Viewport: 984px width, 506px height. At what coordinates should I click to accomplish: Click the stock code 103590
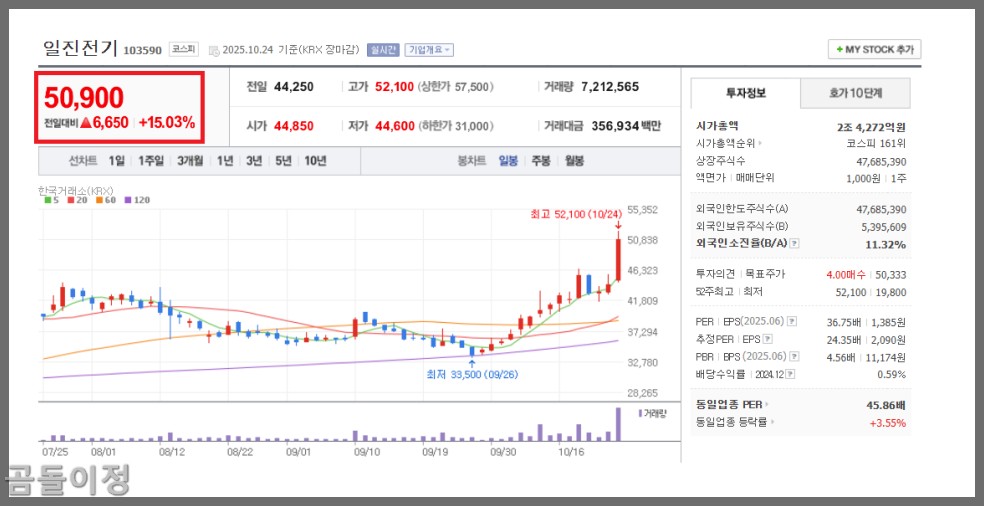[x=142, y=50]
